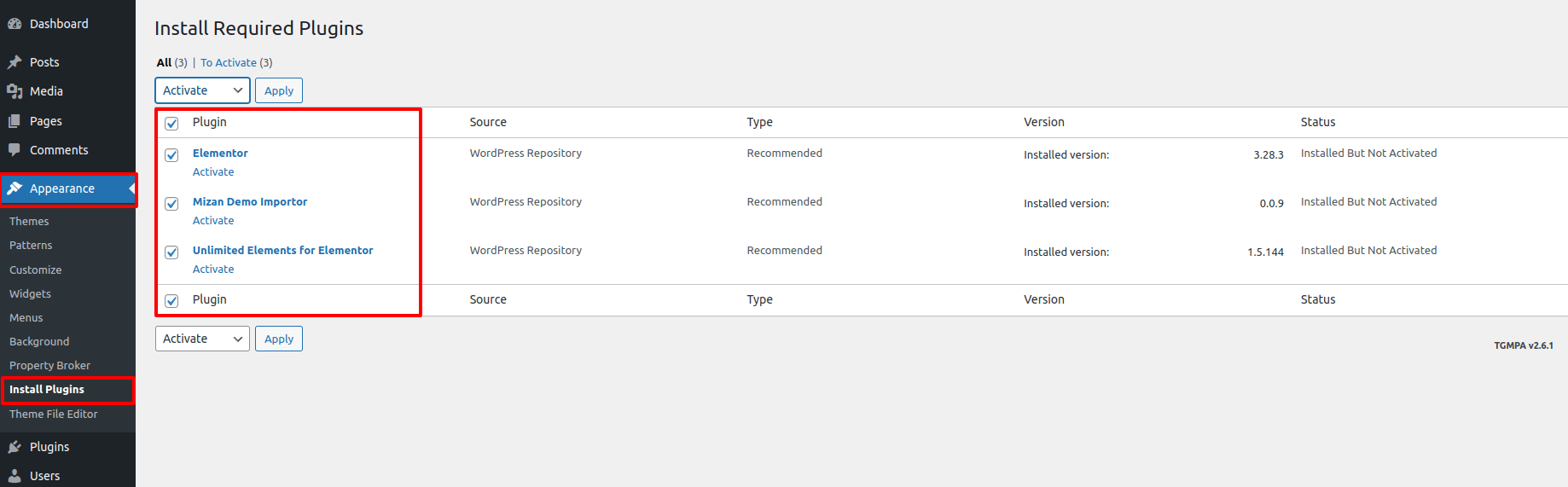The image size is (1568, 487).
Task: Click the Media library icon
Action: click(x=15, y=91)
